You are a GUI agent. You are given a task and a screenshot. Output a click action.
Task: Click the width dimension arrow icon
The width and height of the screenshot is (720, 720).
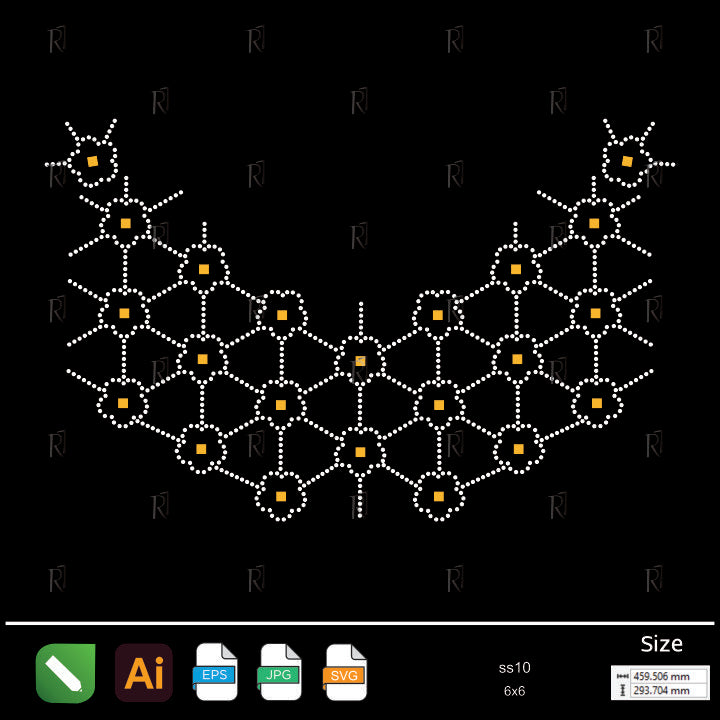(623, 676)
